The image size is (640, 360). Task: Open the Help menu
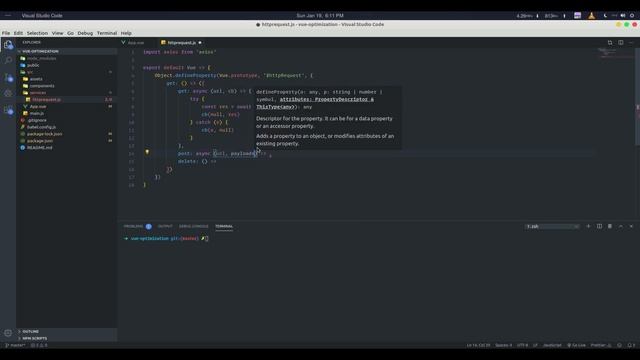click(x=126, y=33)
